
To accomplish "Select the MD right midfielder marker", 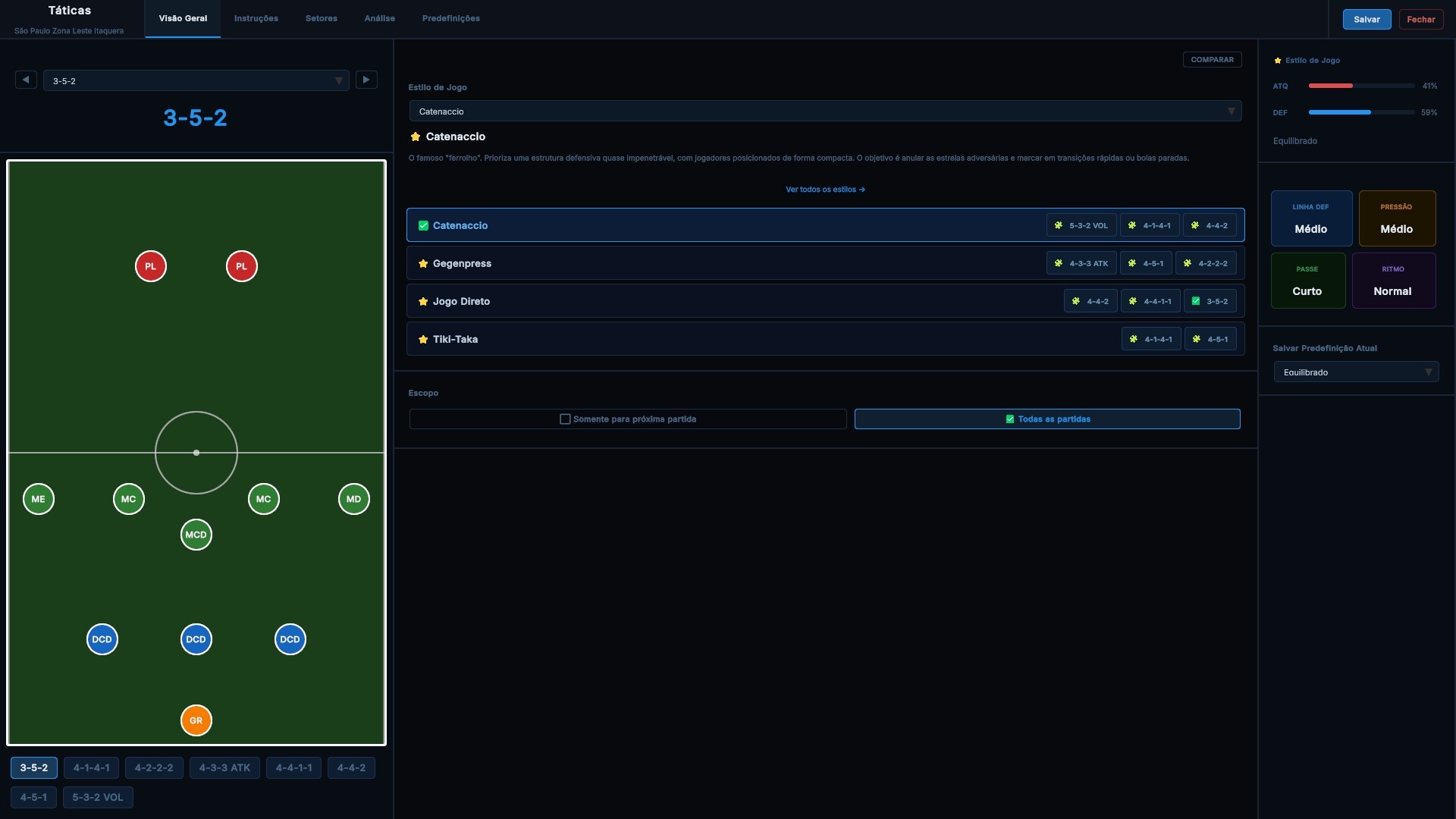I will [353, 499].
